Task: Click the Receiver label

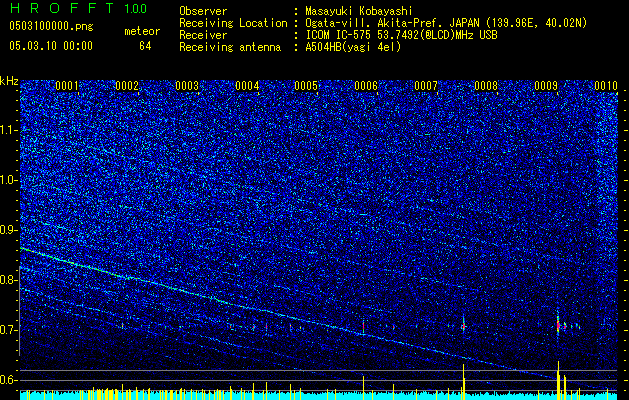Action: pyautogui.click(x=203, y=35)
